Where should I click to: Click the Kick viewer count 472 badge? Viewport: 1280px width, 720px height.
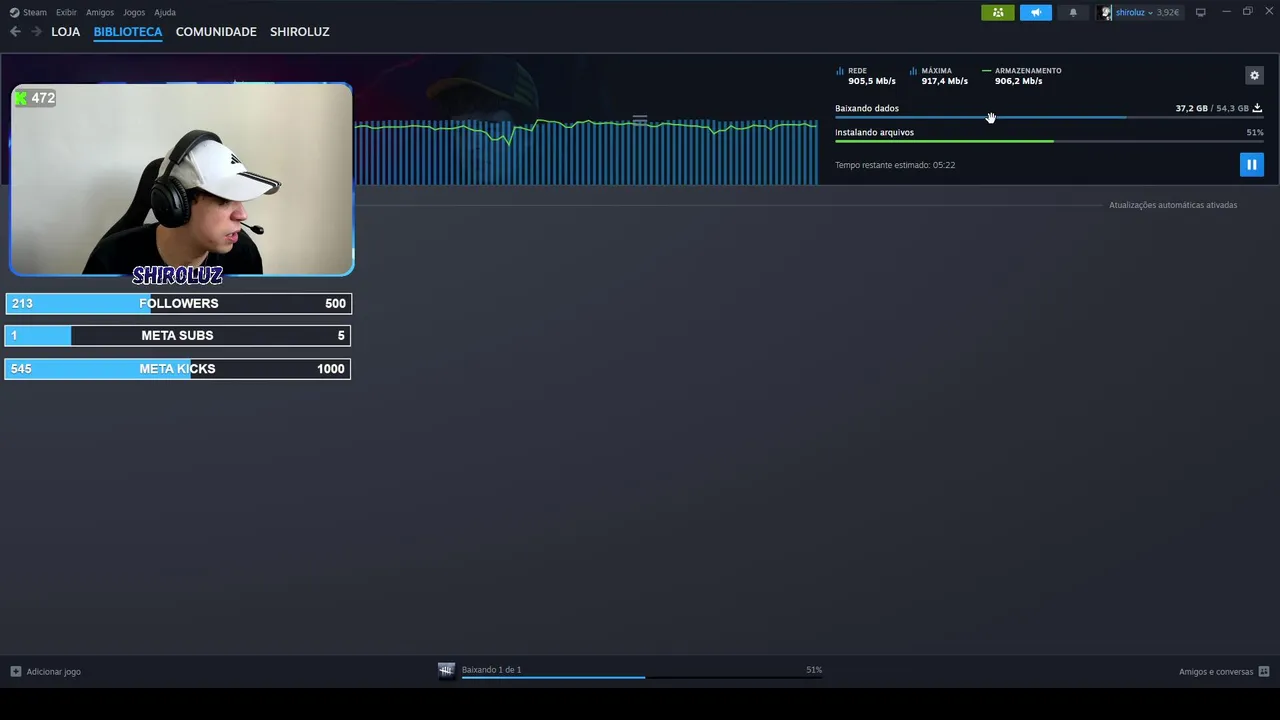pos(35,98)
